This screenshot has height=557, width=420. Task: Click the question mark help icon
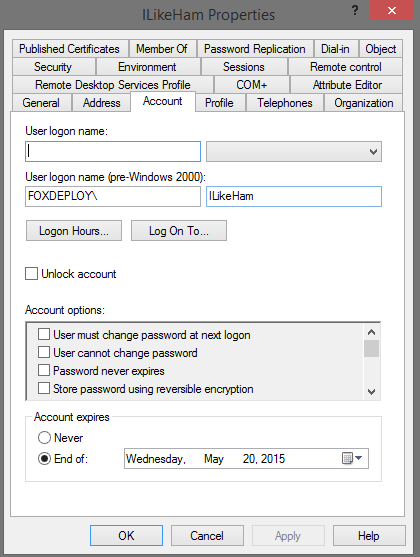click(355, 10)
